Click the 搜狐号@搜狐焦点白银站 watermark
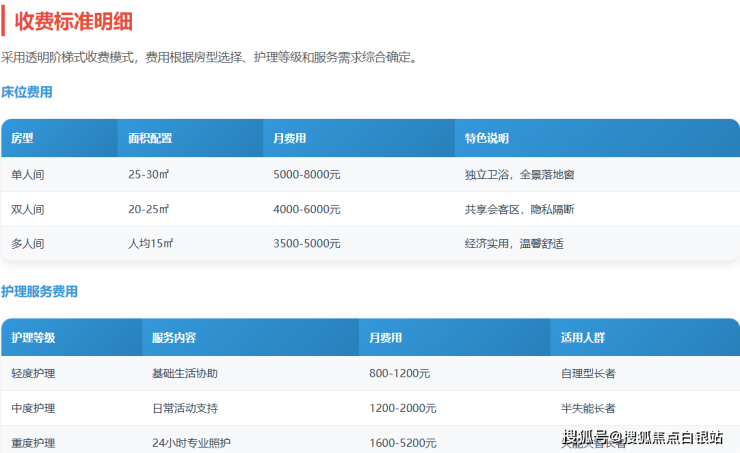The height and width of the screenshot is (453, 740). (642, 437)
